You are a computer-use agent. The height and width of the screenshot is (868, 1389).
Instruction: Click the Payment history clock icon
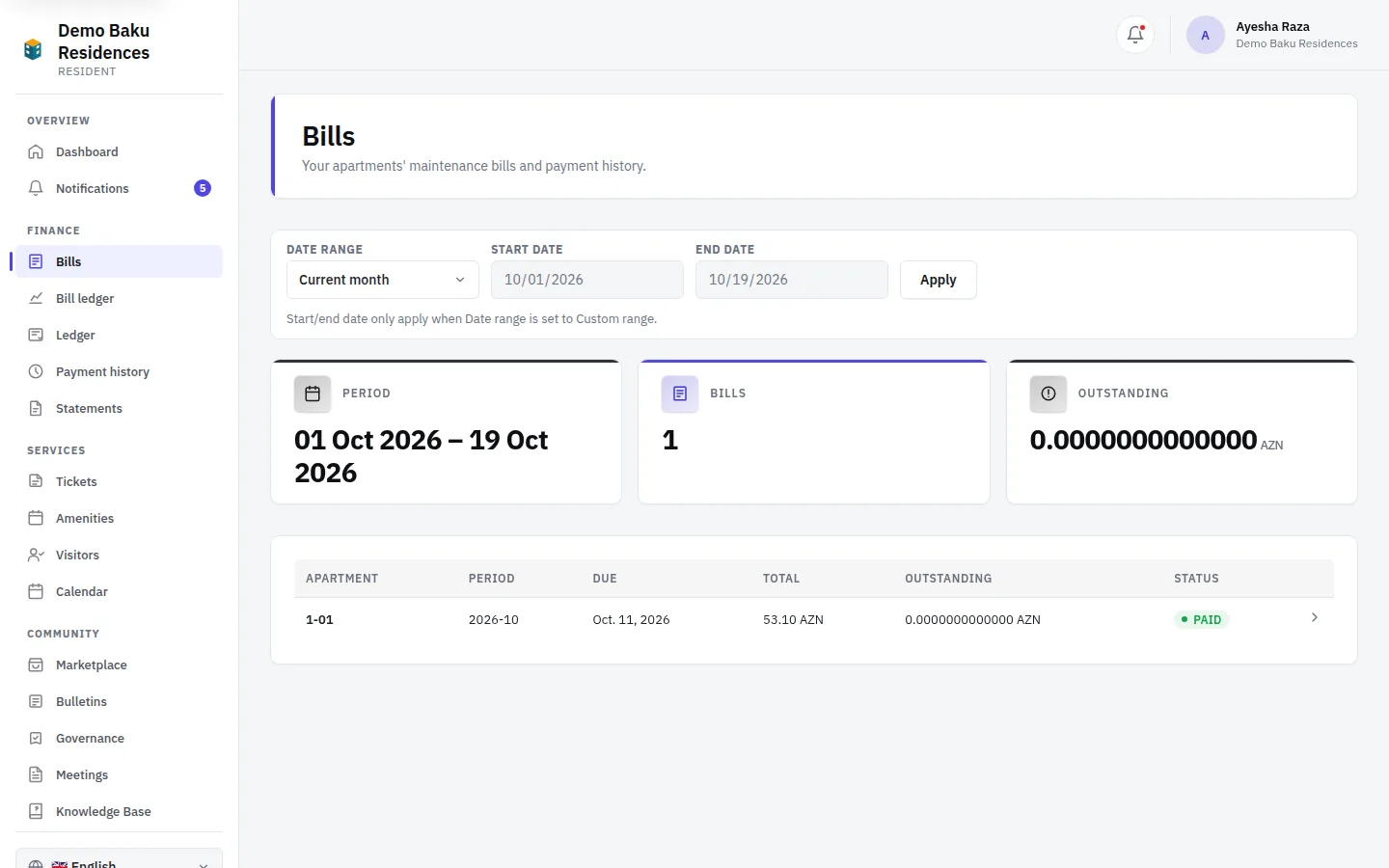36,371
